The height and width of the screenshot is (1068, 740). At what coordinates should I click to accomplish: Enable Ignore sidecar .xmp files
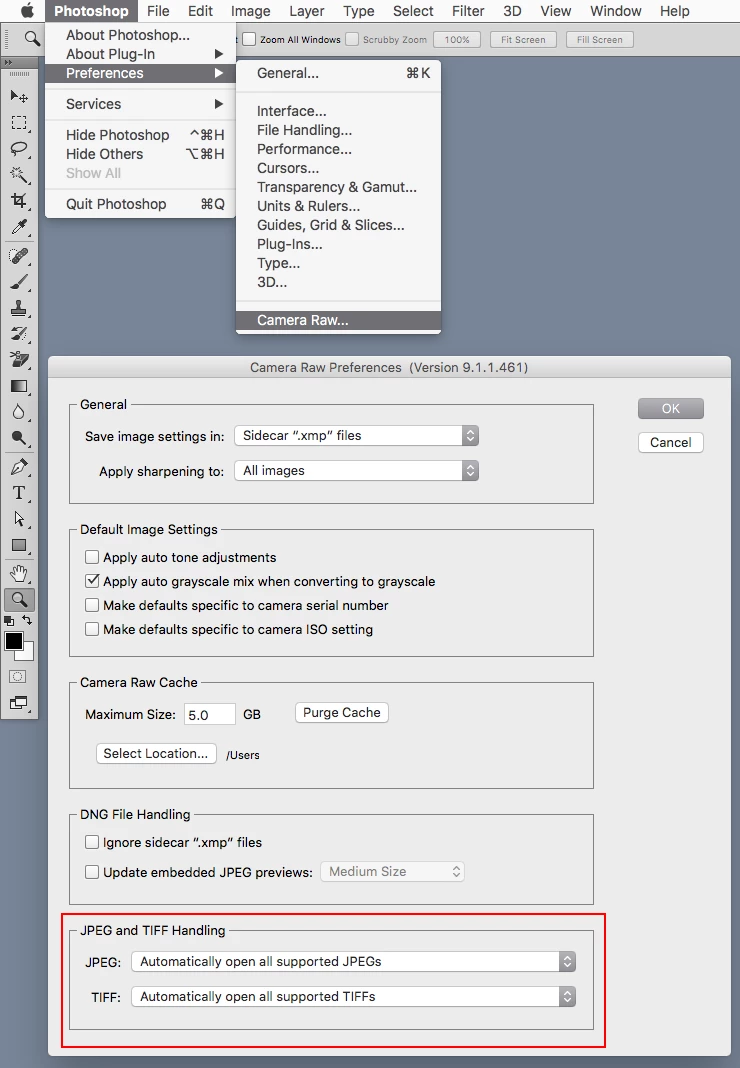[92, 843]
